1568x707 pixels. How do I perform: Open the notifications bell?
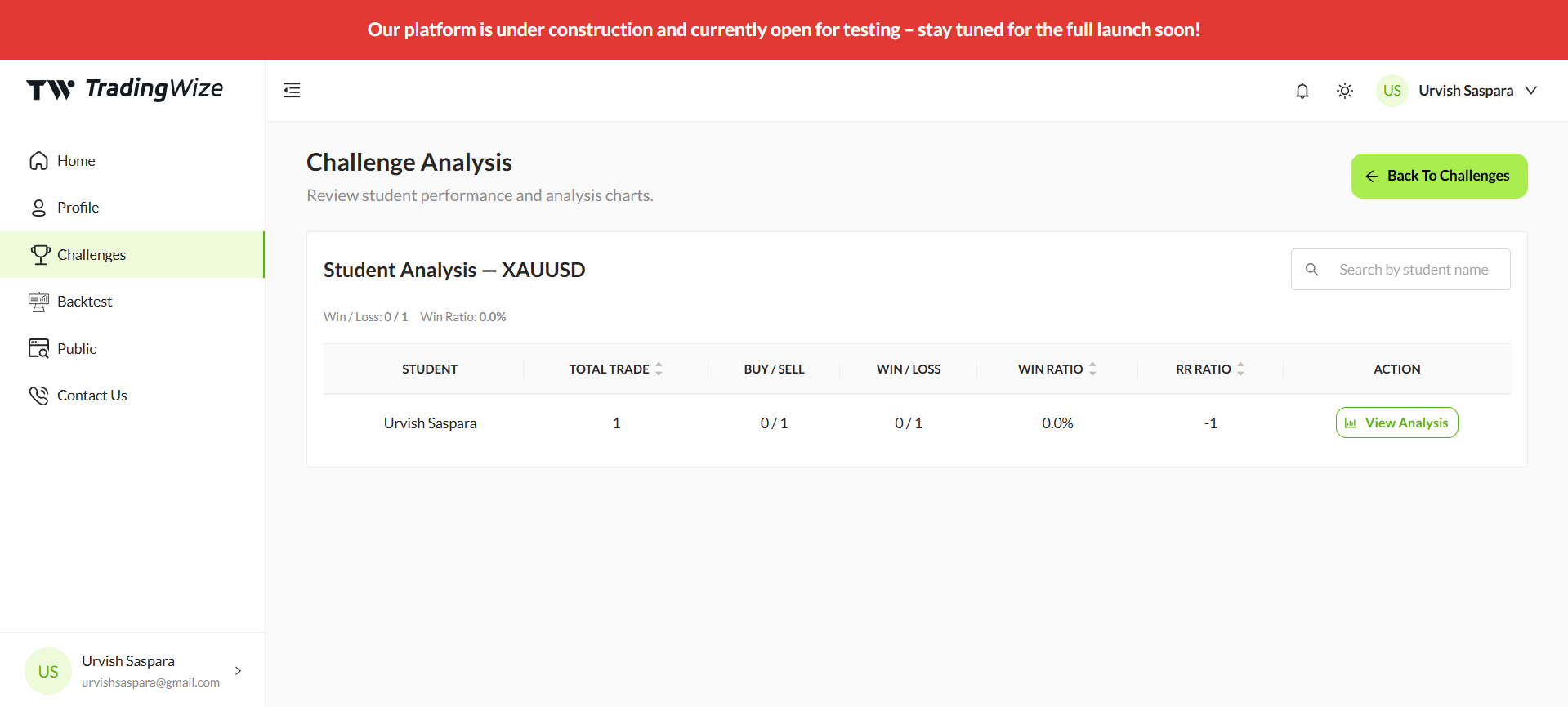(x=1302, y=91)
